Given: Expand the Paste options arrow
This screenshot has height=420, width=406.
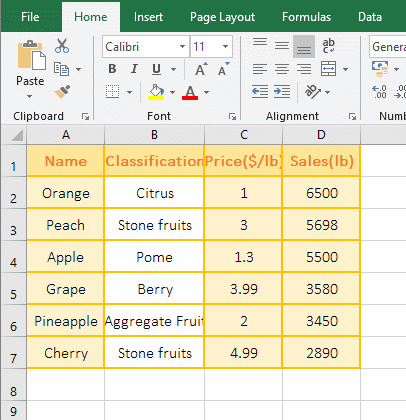Looking at the screenshot, I should click(30, 96).
